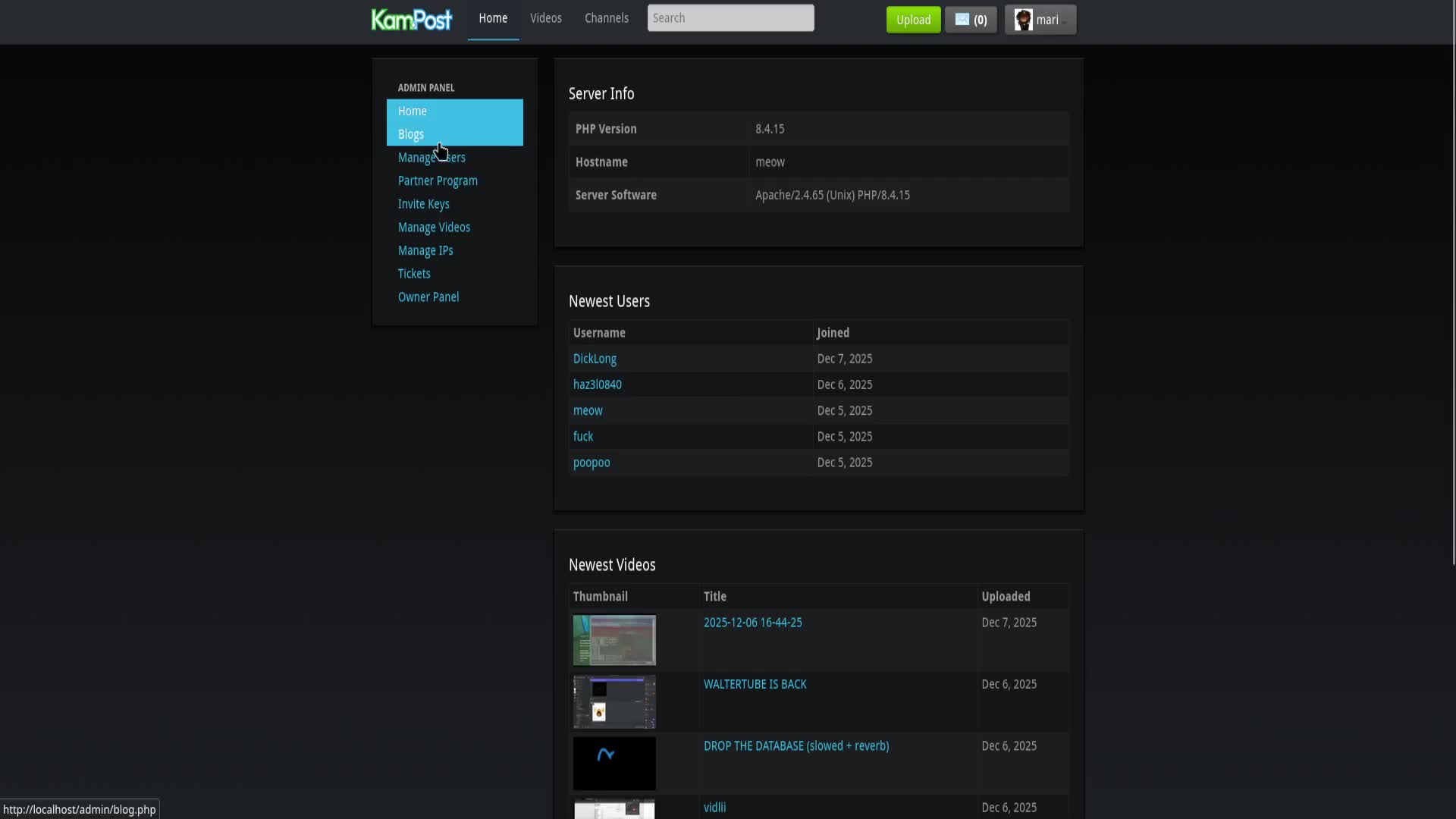This screenshot has width=1456, height=819.
Task: Go to the Partner Program page
Action: [x=438, y=180]
